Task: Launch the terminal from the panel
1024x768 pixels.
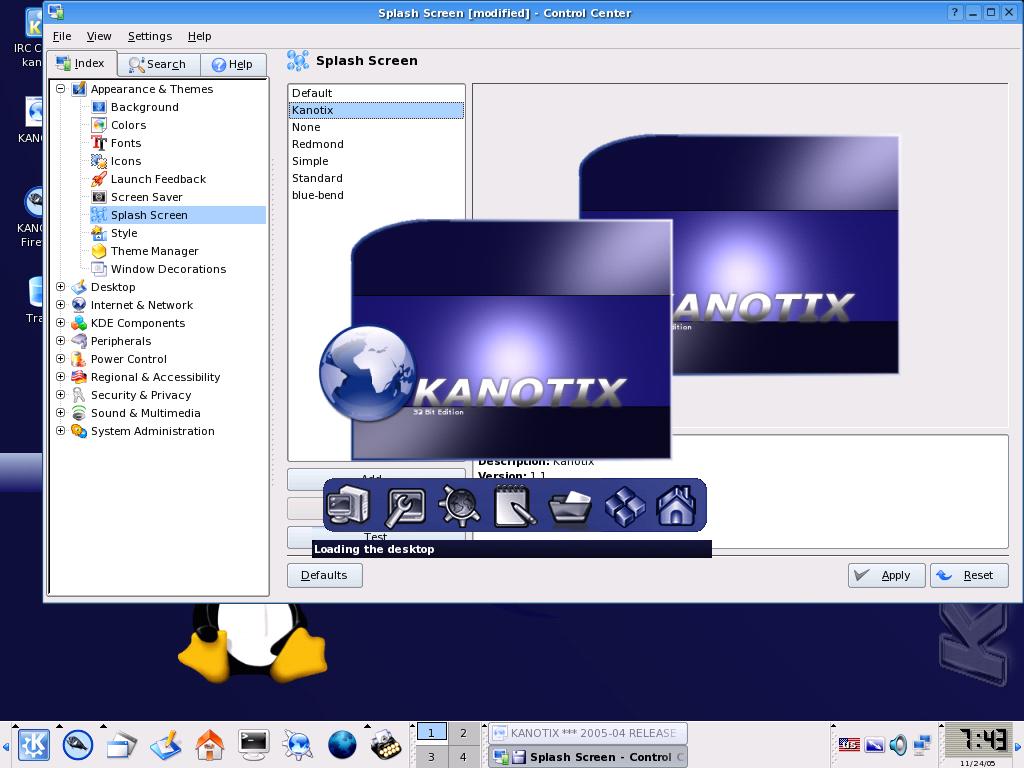Action: (253, 744)
